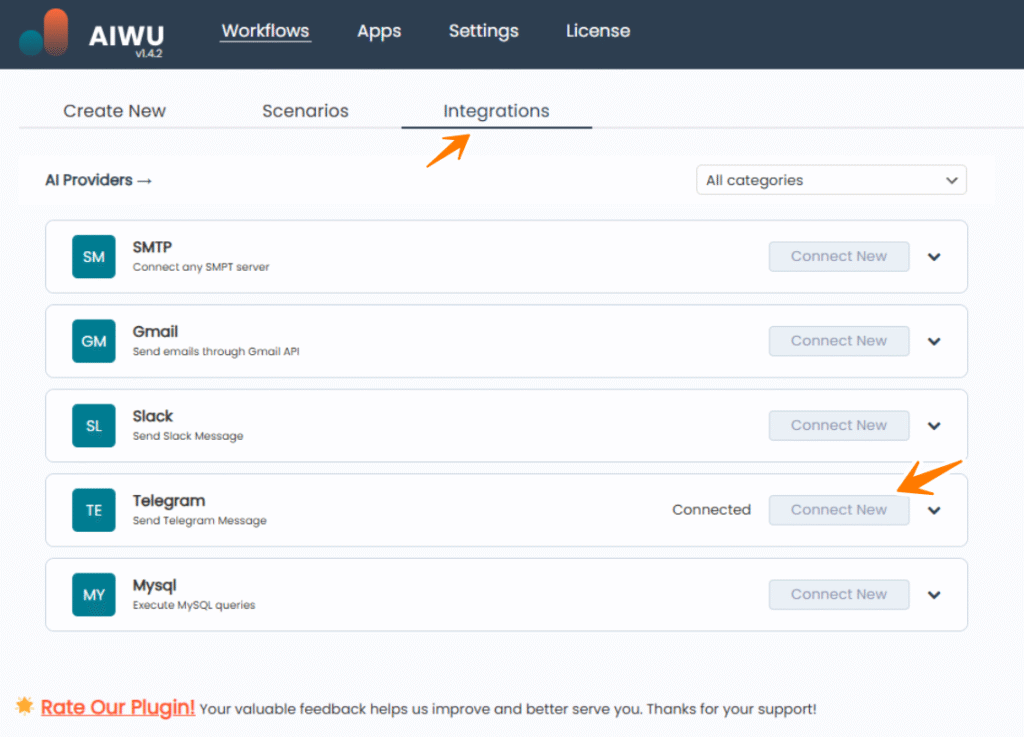Viewport: 1024px width, 737px height.
Task: Click Connect New for Telegram
Action: [838, 510]
